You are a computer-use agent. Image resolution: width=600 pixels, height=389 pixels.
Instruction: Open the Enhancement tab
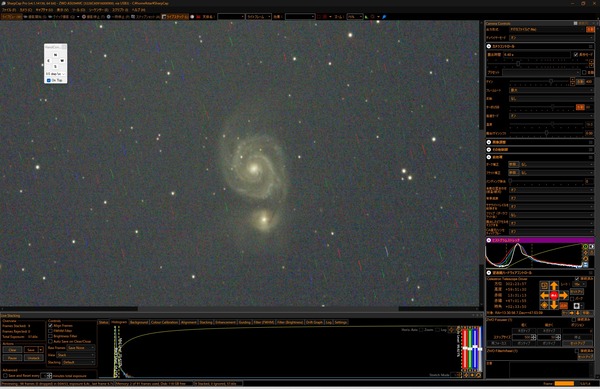pyautogui.click(x=225, y=322)
